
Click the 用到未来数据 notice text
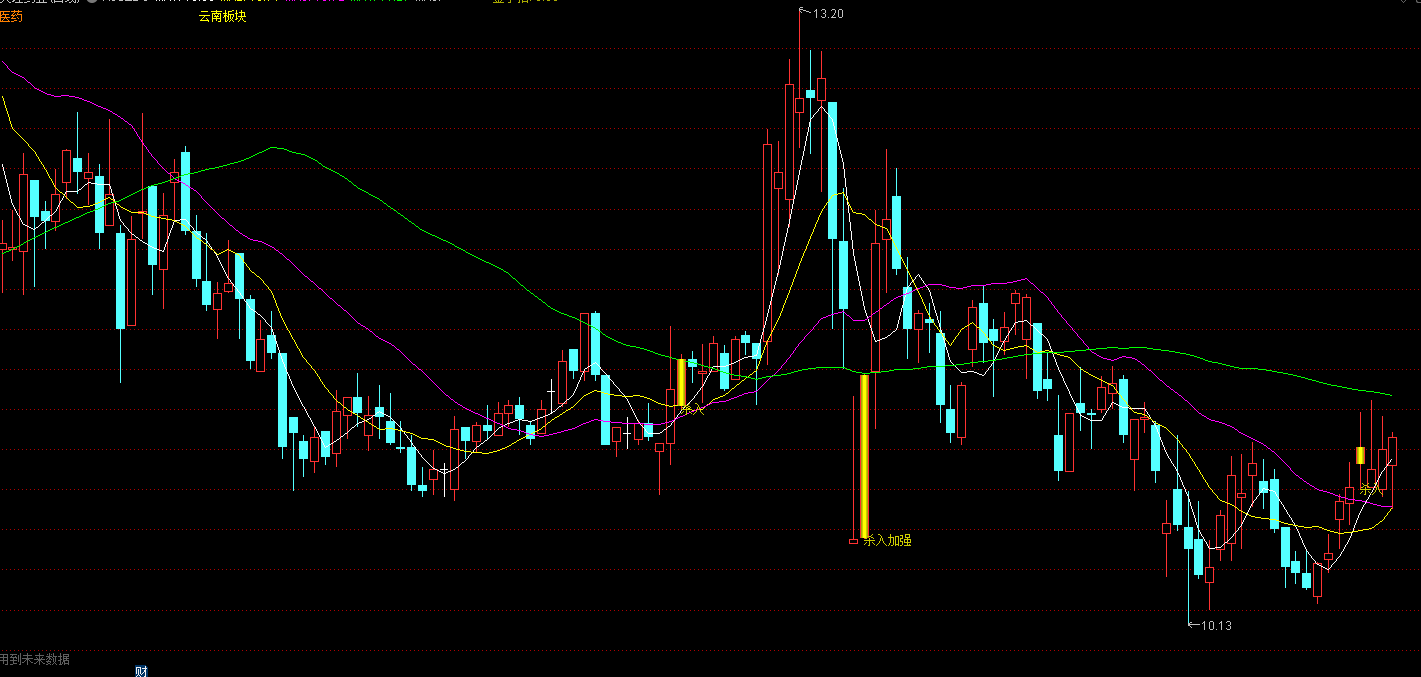(x=35, y=659)
